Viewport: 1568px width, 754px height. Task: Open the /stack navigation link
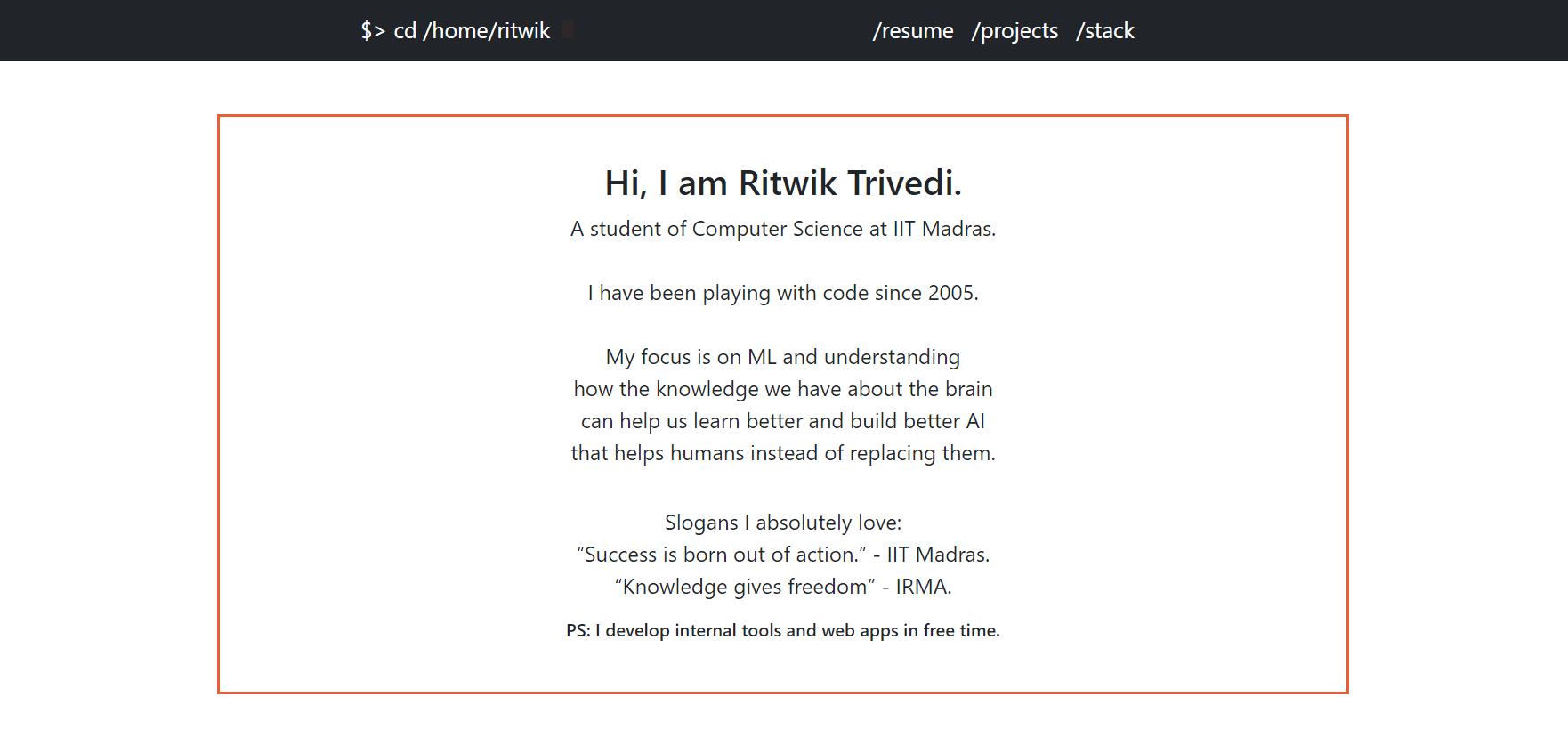1105,31
